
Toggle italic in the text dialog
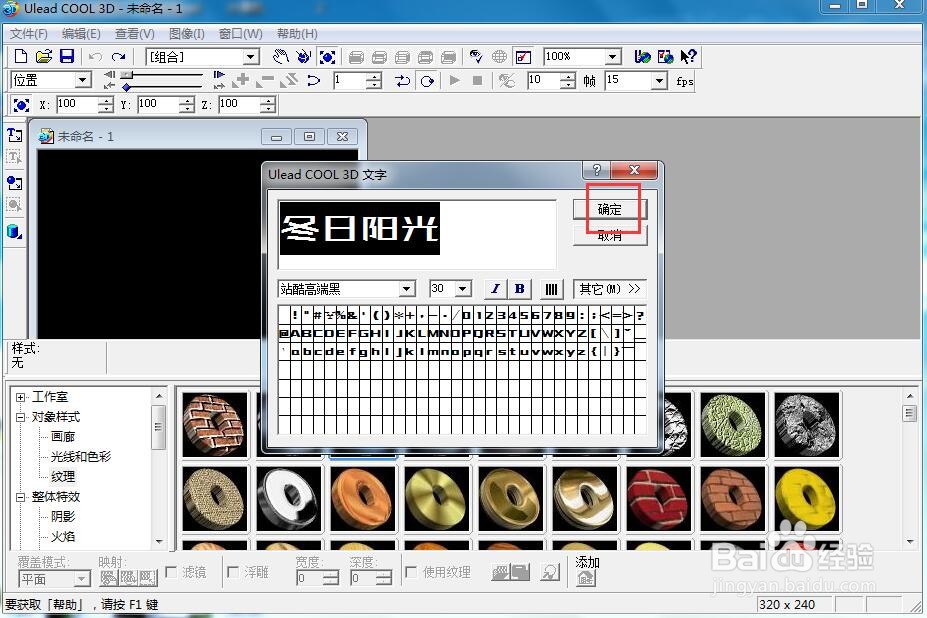(495, 289)
